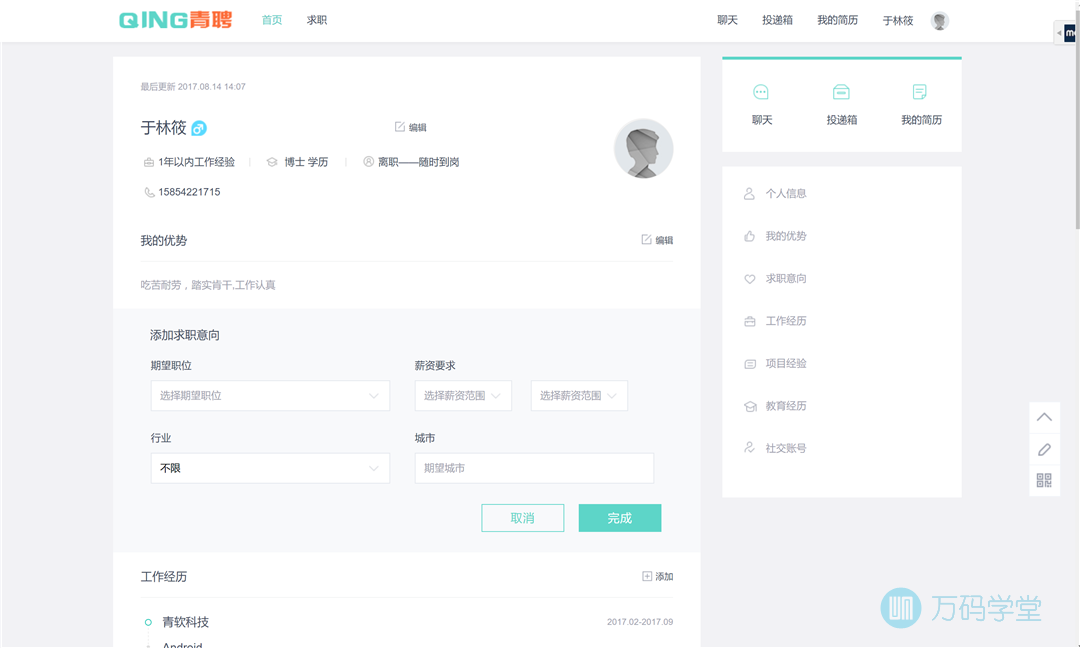Click the scroll-to-top arrow icon

pos(1044,417)
